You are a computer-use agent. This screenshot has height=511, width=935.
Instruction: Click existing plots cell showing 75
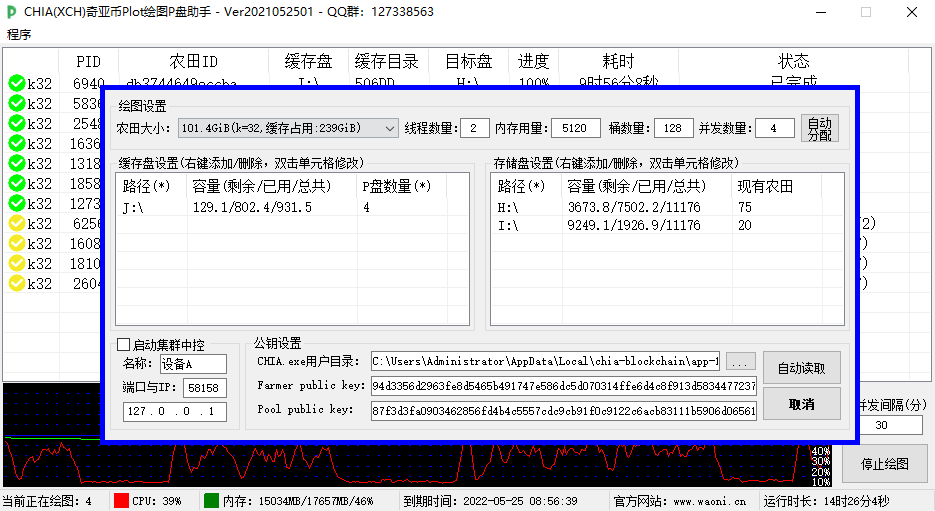pyautogui.click(x=776, y=208)
